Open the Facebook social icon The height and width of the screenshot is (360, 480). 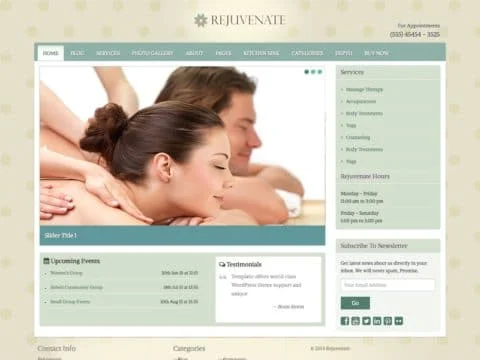pyautogui.click(x=345, y=321)
